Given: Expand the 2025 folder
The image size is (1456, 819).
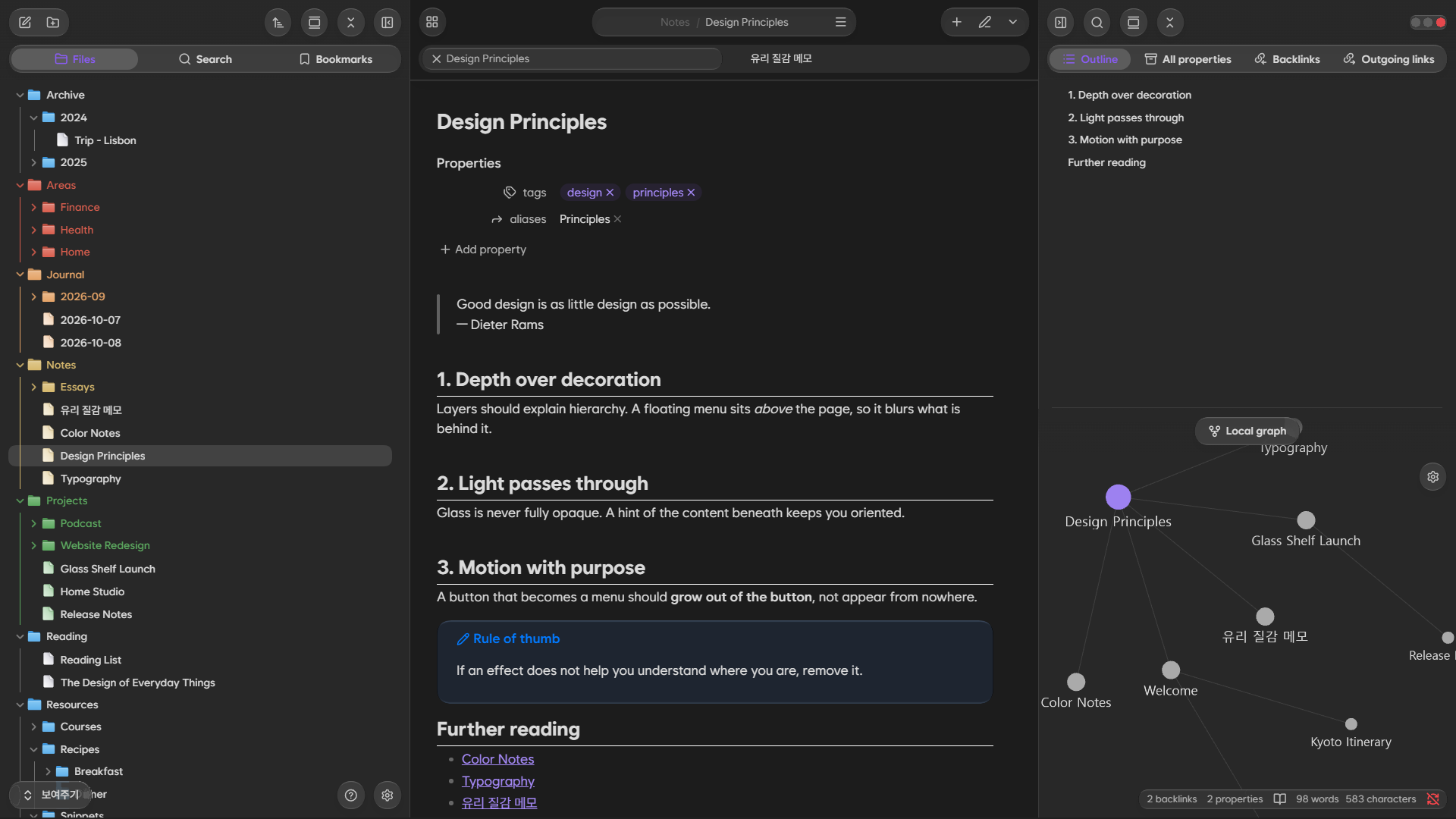Looking at the screenshot, I should click(x=33, y=163).
